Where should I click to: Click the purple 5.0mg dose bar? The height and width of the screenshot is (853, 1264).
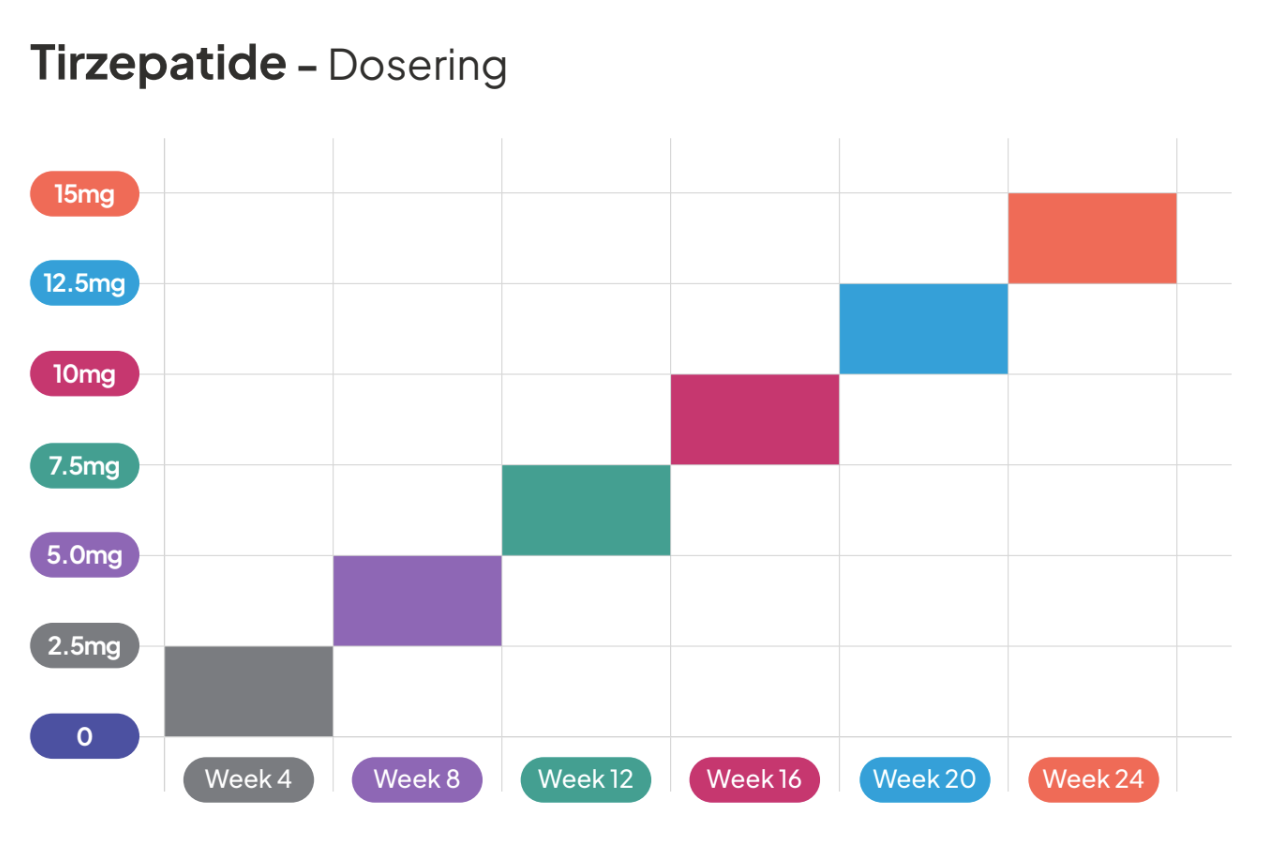pos(417,600)
